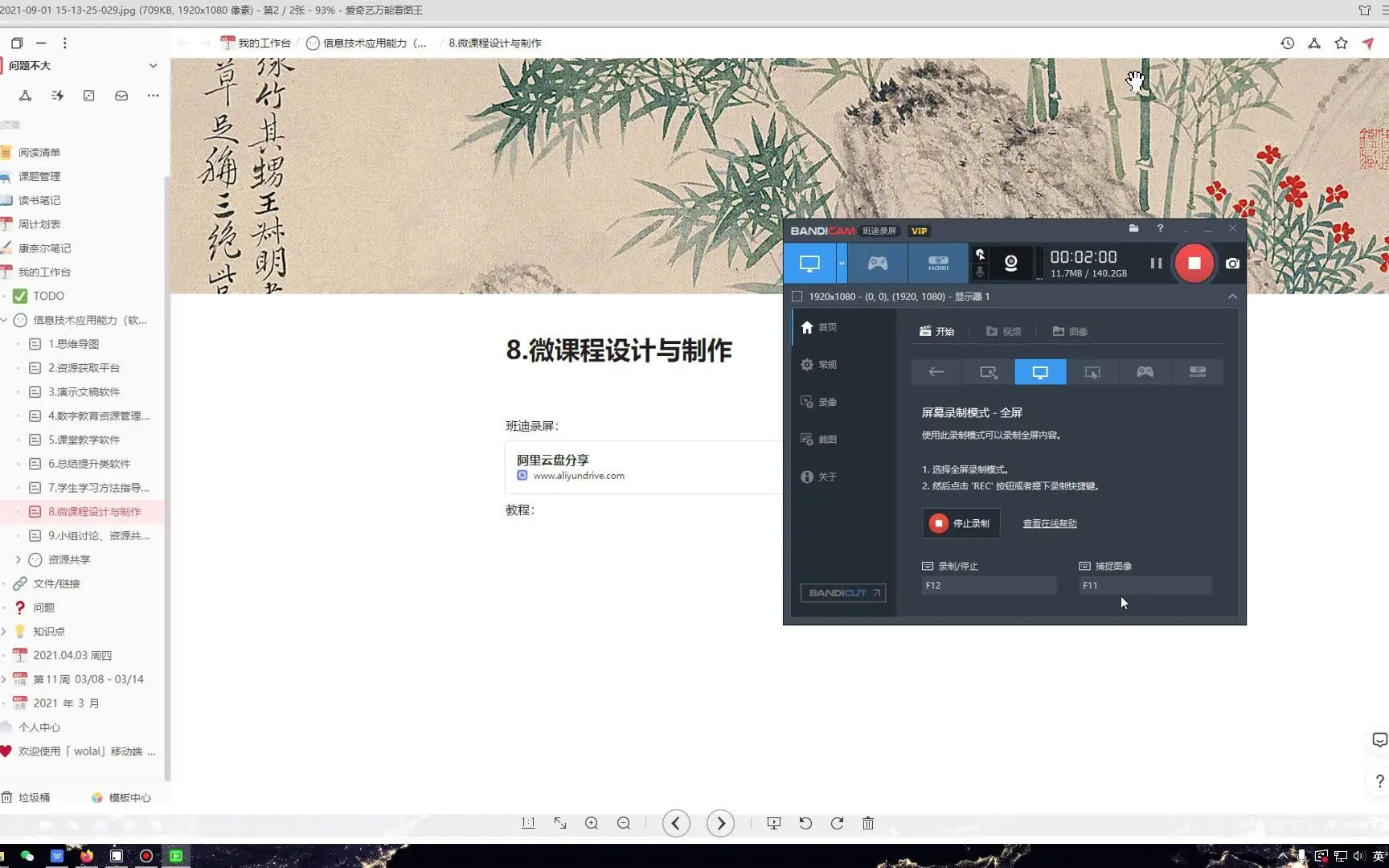Screen dimensions: 1389x868
Task: Open the 垃圾桶 trash
Action: (x=27, y=797)
